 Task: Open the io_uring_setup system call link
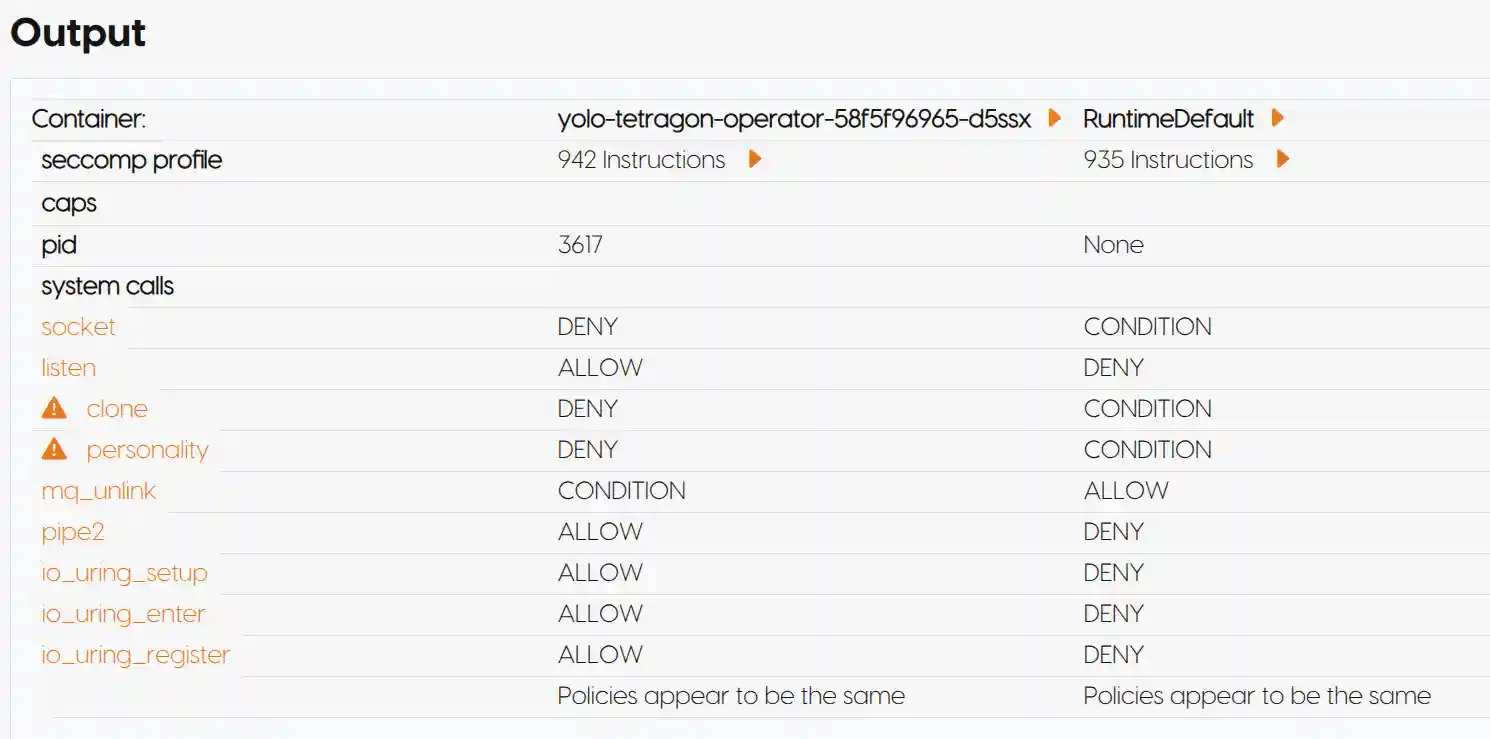(124, 573)
